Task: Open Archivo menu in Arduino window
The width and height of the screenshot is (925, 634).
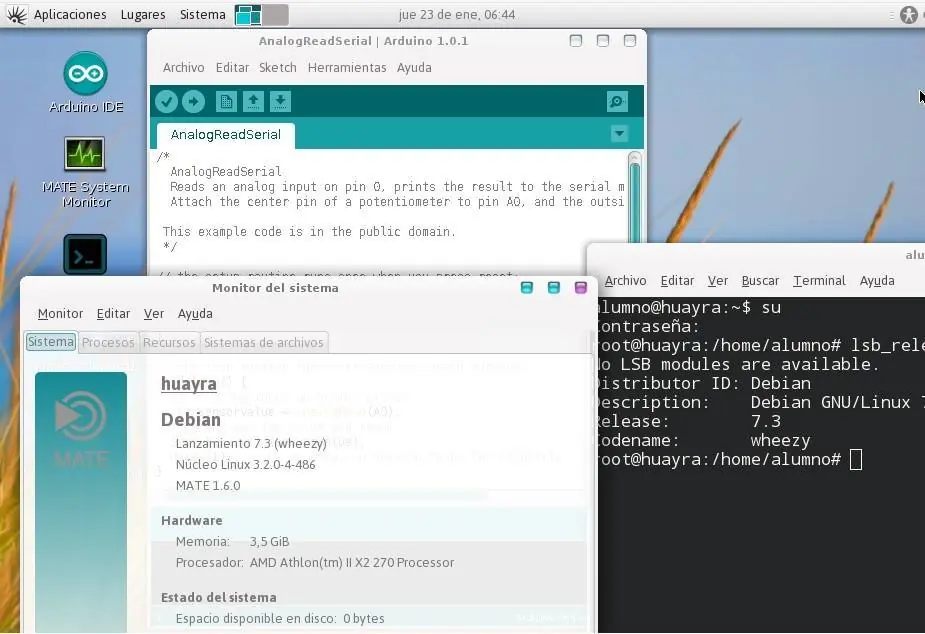Action: 183,68
